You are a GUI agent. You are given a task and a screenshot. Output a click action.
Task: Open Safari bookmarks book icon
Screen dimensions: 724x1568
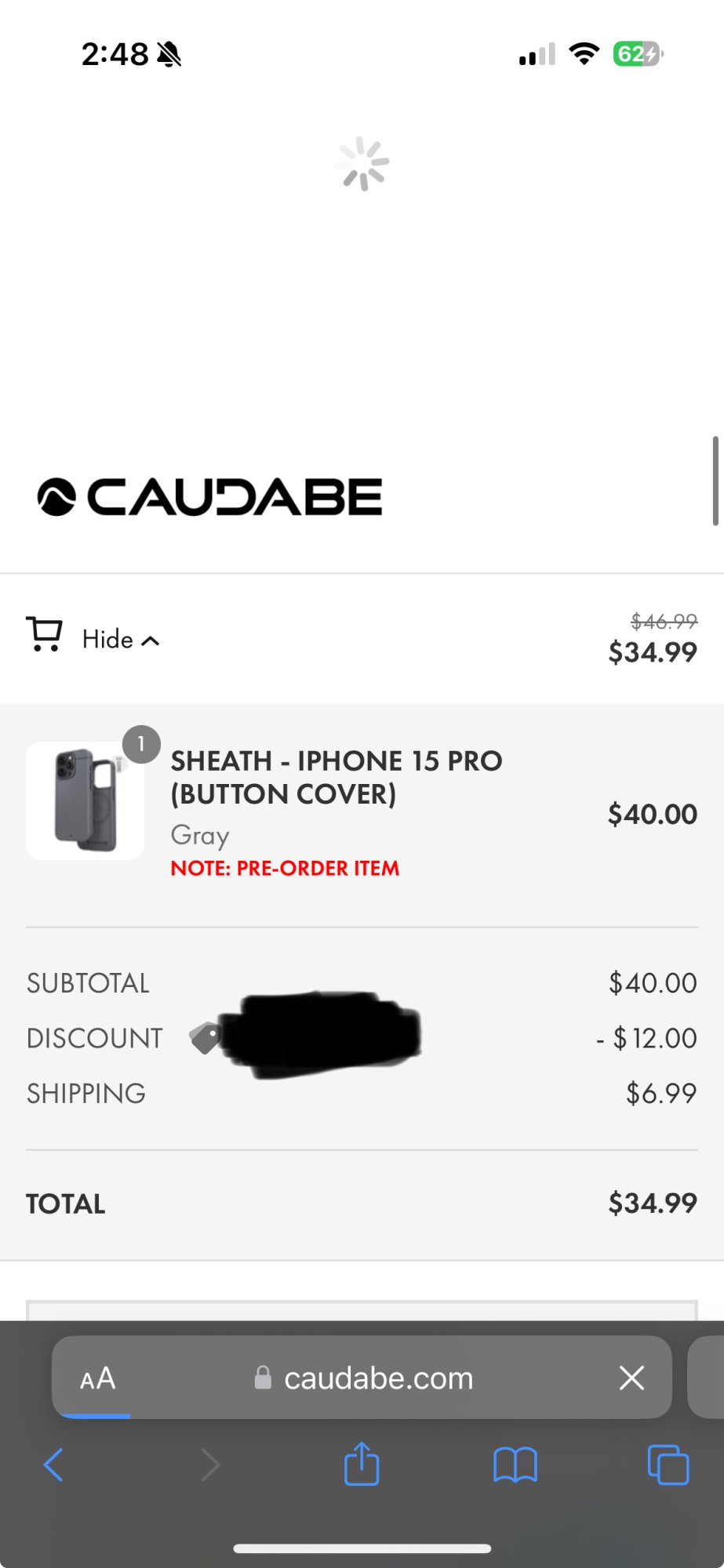(x=515, y=1465)
